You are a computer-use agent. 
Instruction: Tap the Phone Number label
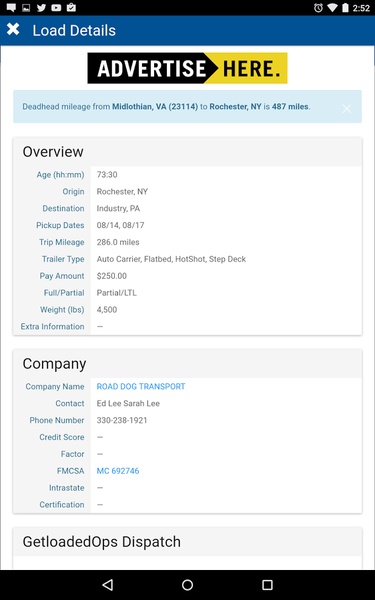coord(57,420)
